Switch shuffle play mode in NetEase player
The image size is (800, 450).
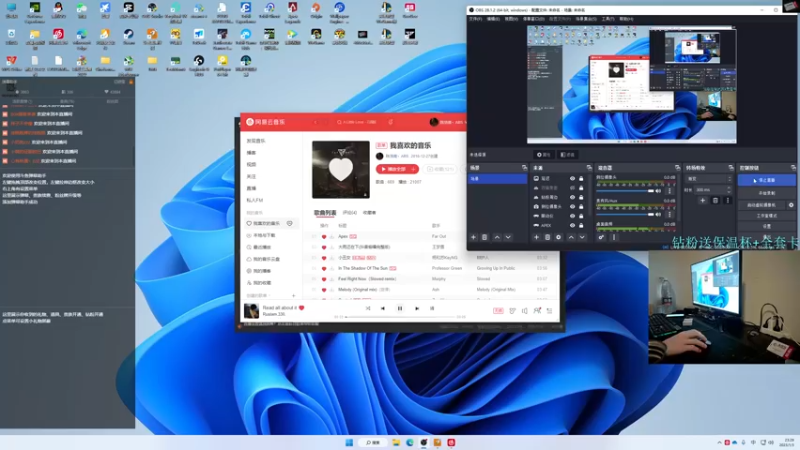click(368, 308)
